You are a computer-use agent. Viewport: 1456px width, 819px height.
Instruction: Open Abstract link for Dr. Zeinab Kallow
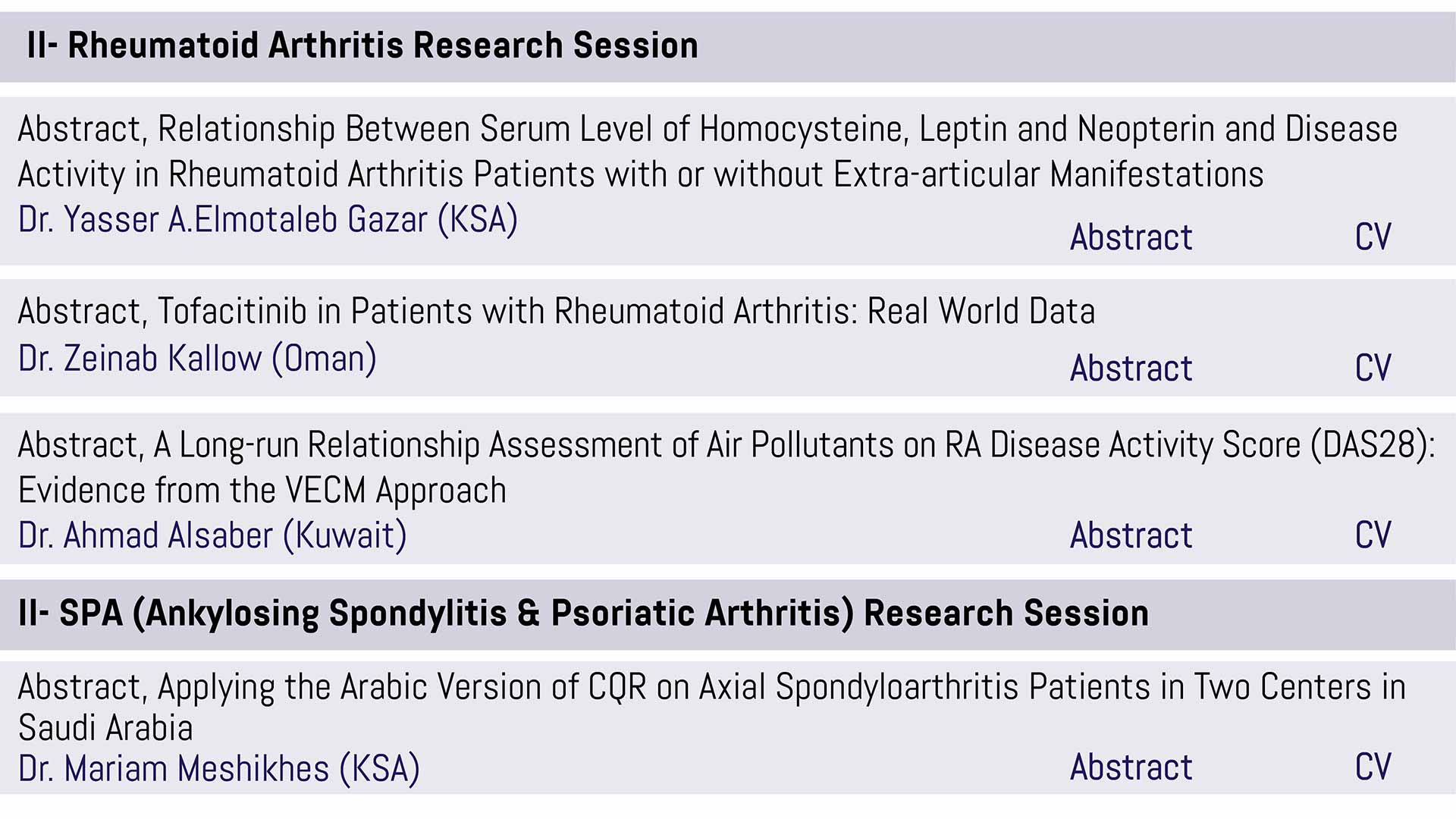tap(1131, 369)
